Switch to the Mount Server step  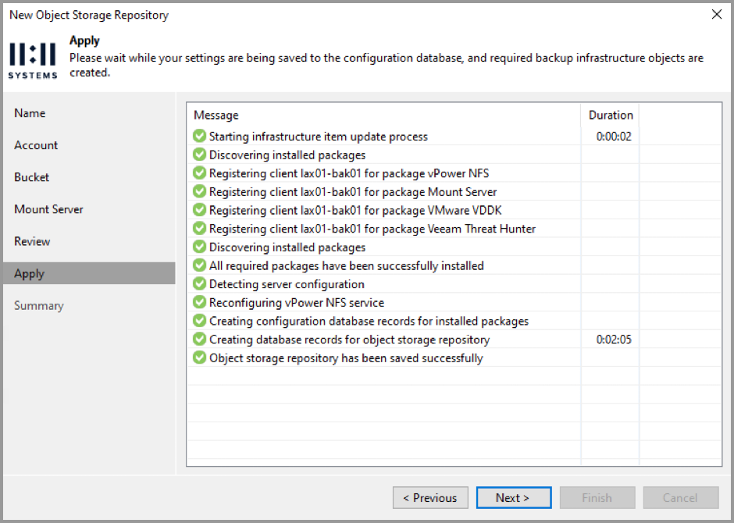click(49, 209)
